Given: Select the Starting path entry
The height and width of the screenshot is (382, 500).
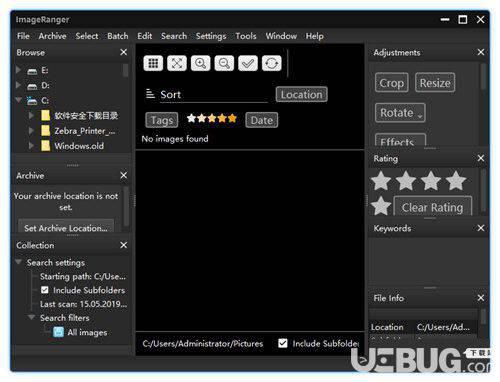Looking at the screenshot, I should tap(83, 276).
